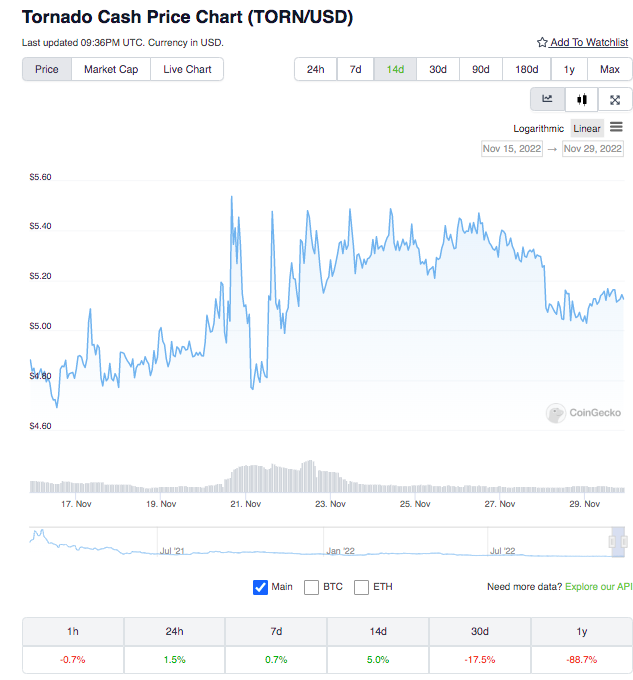Image resolution: width=633 pixels, height=680 pixels.
Task: Select the Price tab
Action: point(47,69)
